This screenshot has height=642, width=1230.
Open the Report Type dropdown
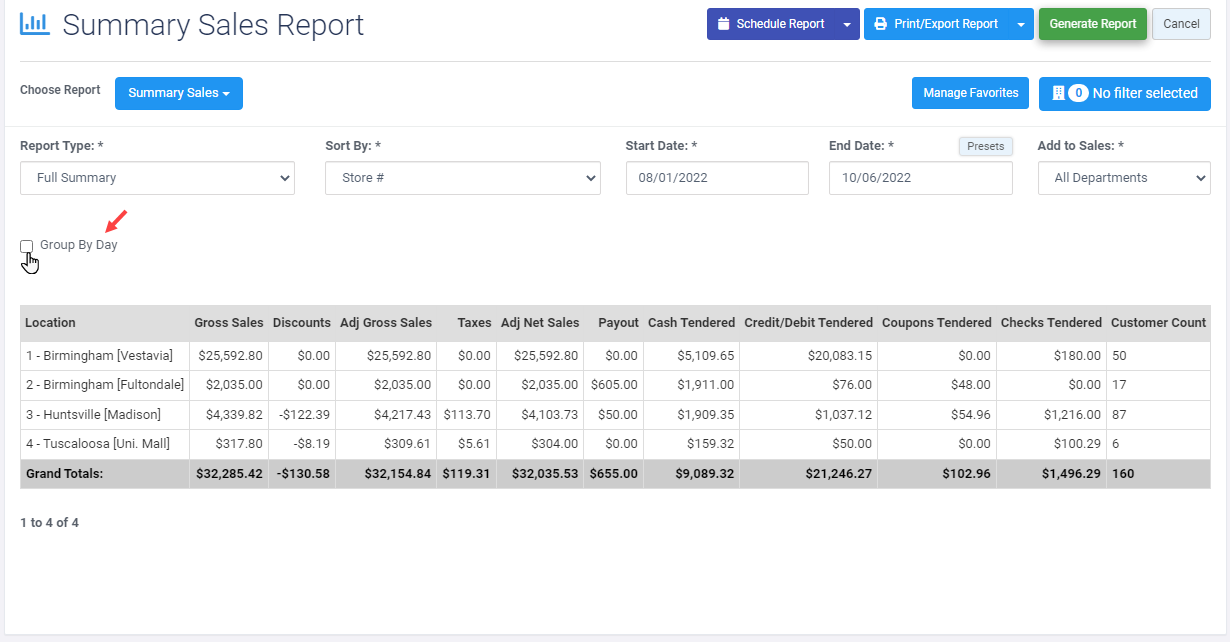(x=157, y=178)
